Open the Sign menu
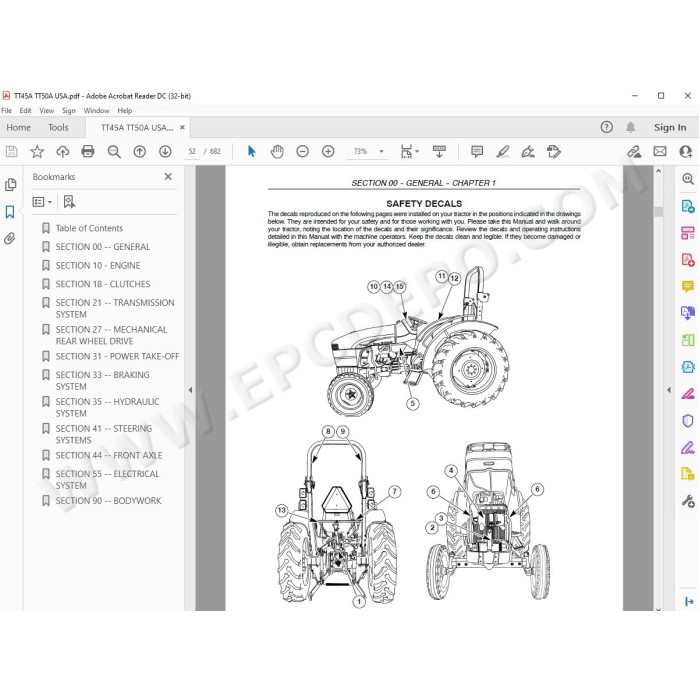The height and width of the screenshot is (700, 700). pos(69,111)
